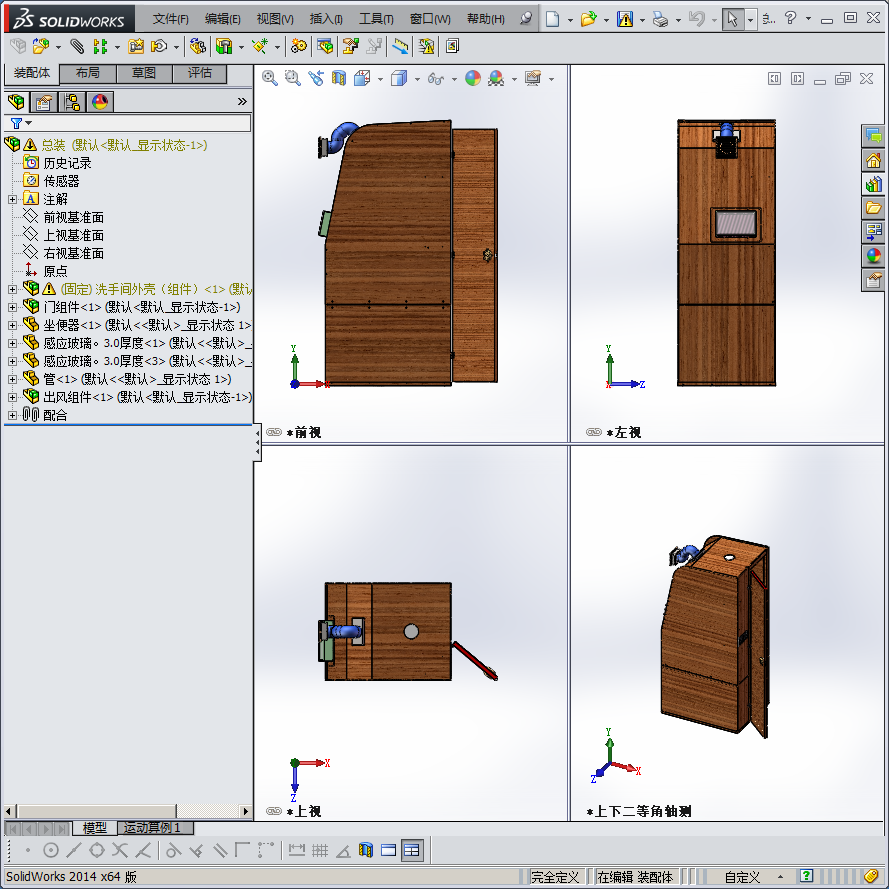Open the DisplayManager color ball tab
889x889 pixels.
point(100,102)
